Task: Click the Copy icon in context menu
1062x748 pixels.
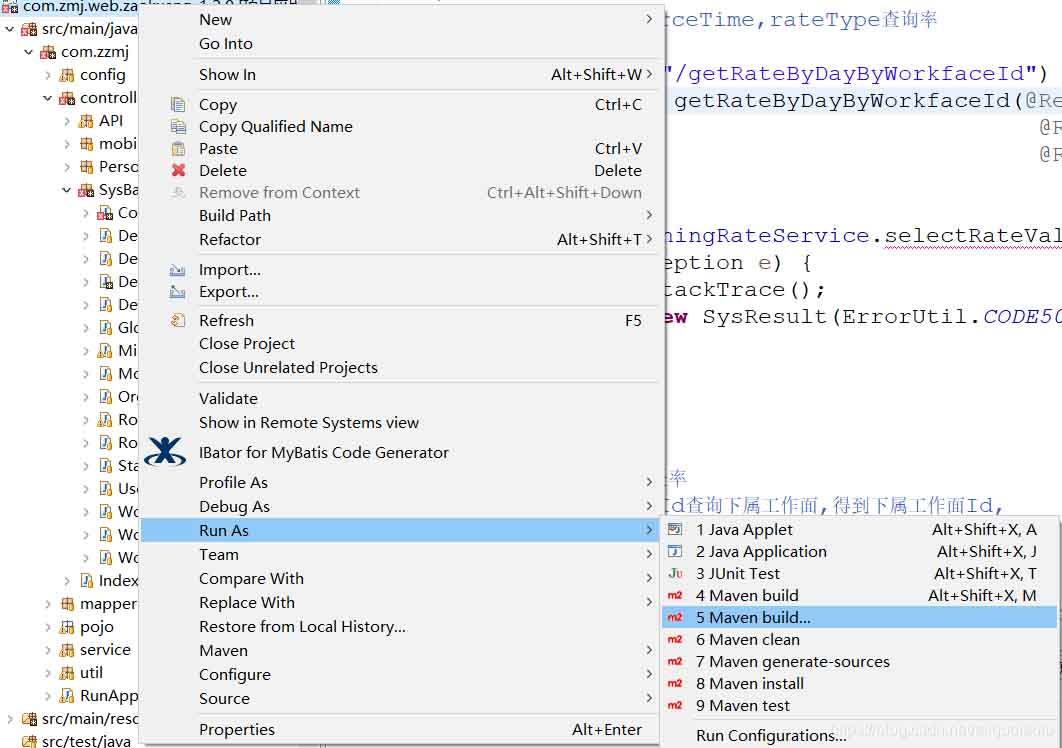Action: tap(178, 105)
